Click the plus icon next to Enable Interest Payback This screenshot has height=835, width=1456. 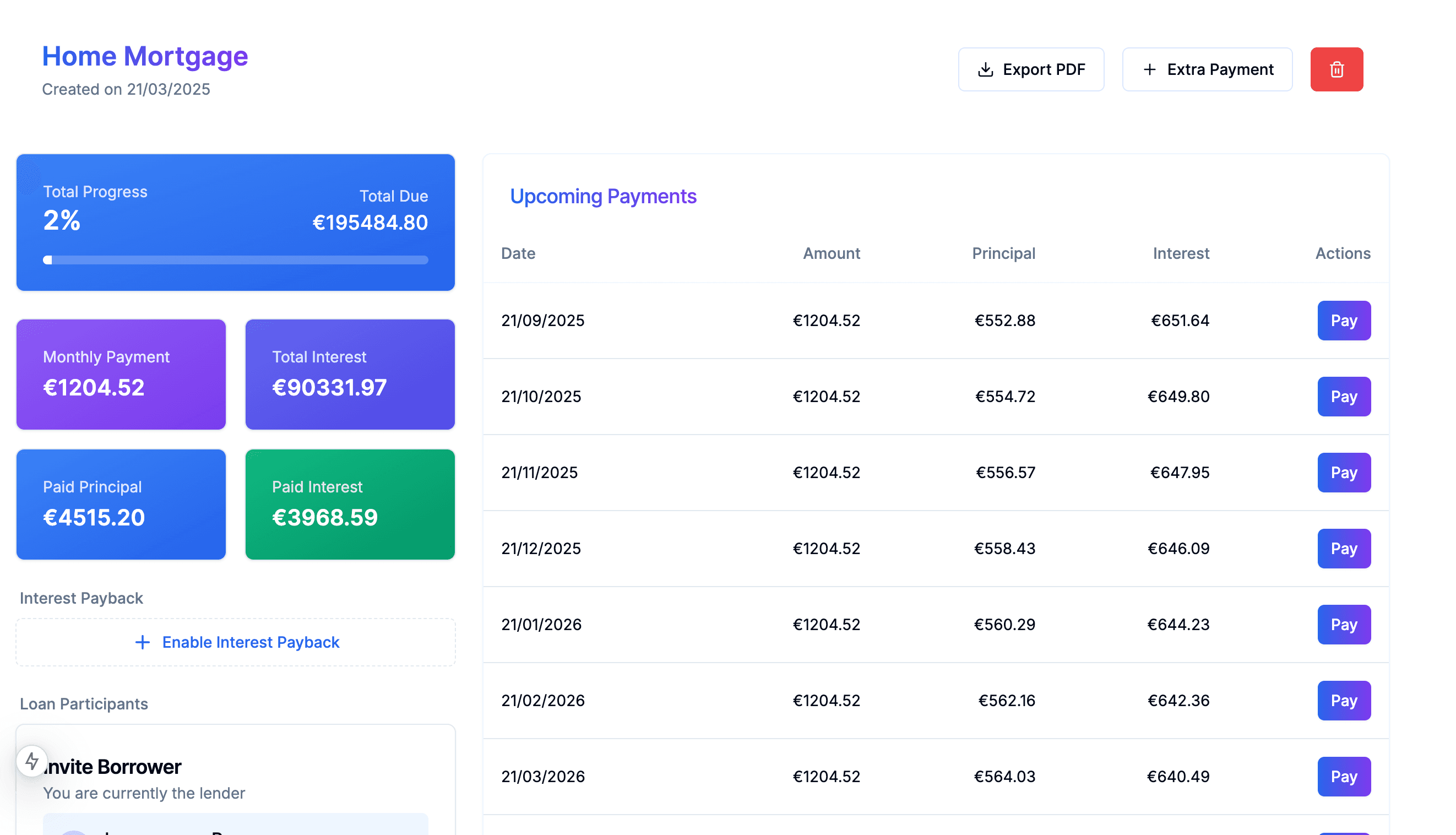142,642
